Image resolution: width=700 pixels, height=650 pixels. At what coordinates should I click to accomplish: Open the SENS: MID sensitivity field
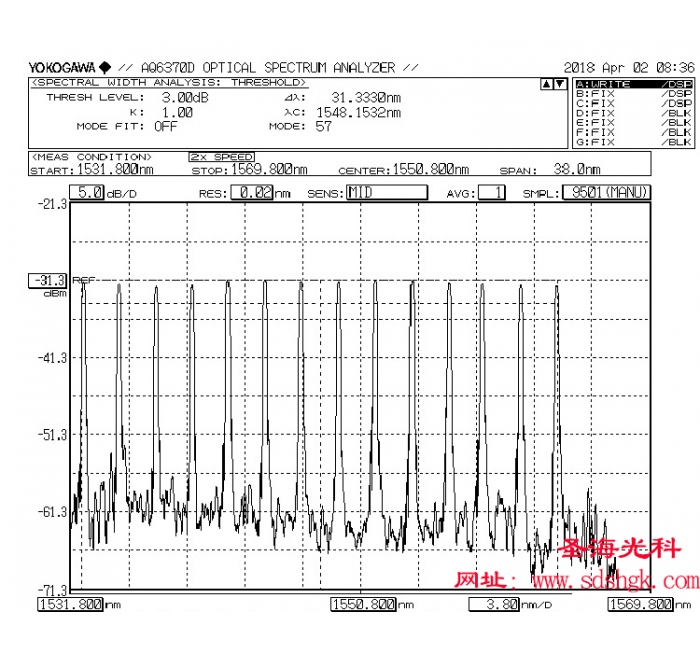tap(386, 193)
